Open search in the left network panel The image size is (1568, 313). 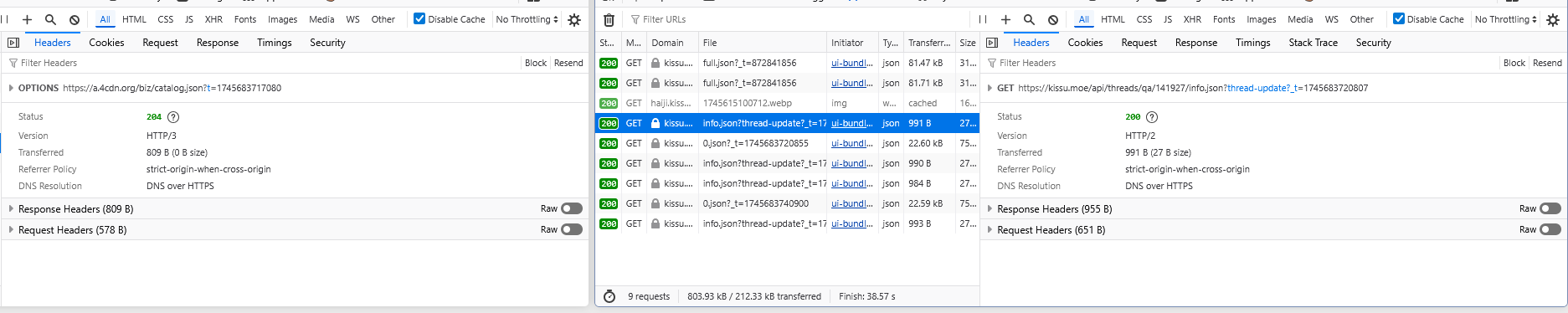50,19
